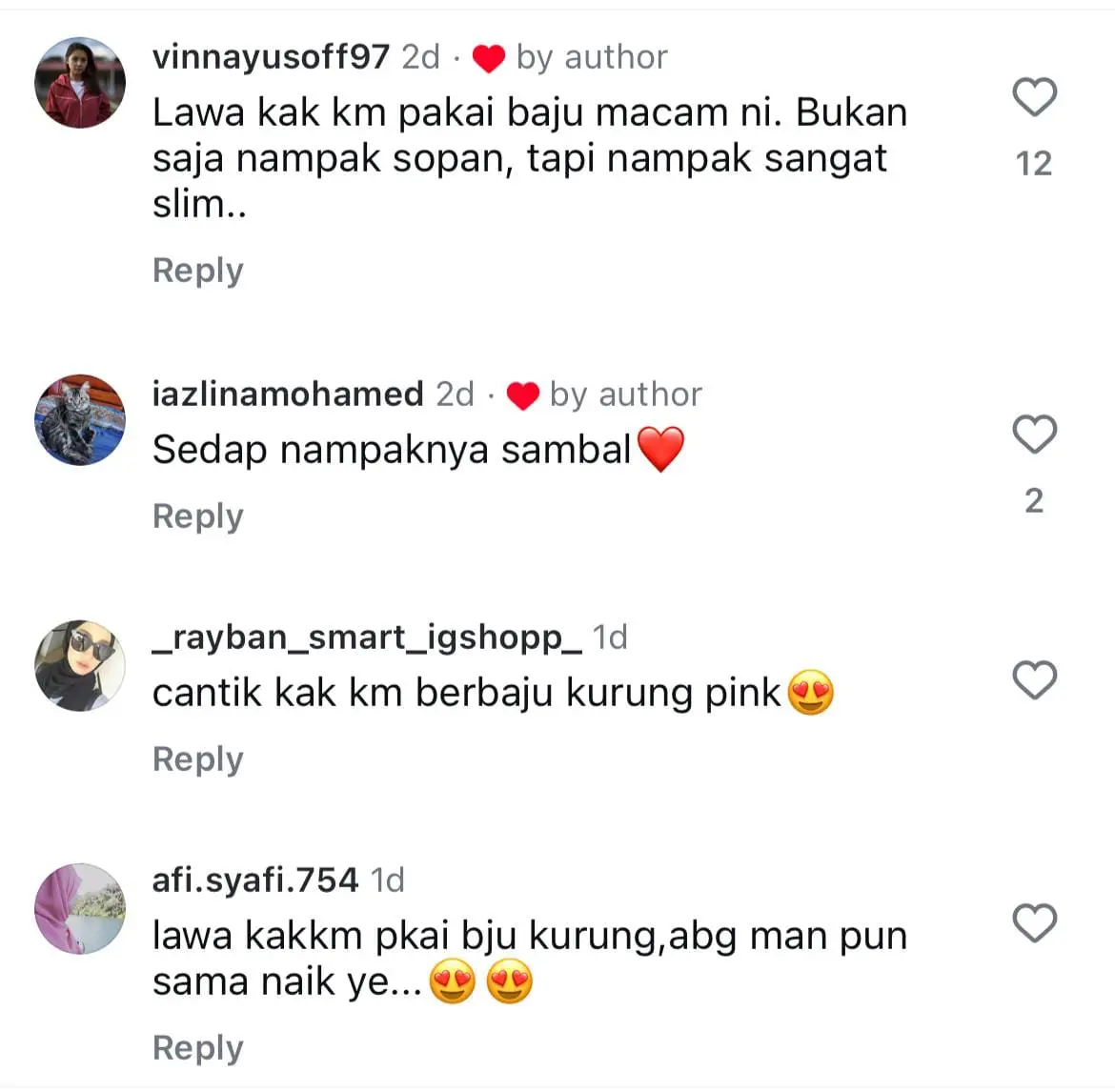
Task: Click the red heart by author on iazlinamohamed
Action: click(x=522, y=396)
